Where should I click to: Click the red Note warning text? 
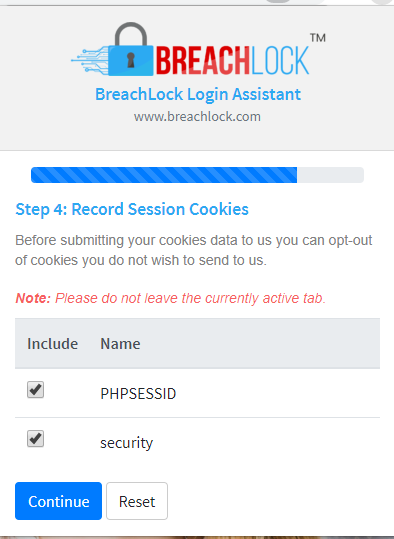pos(171,298)
